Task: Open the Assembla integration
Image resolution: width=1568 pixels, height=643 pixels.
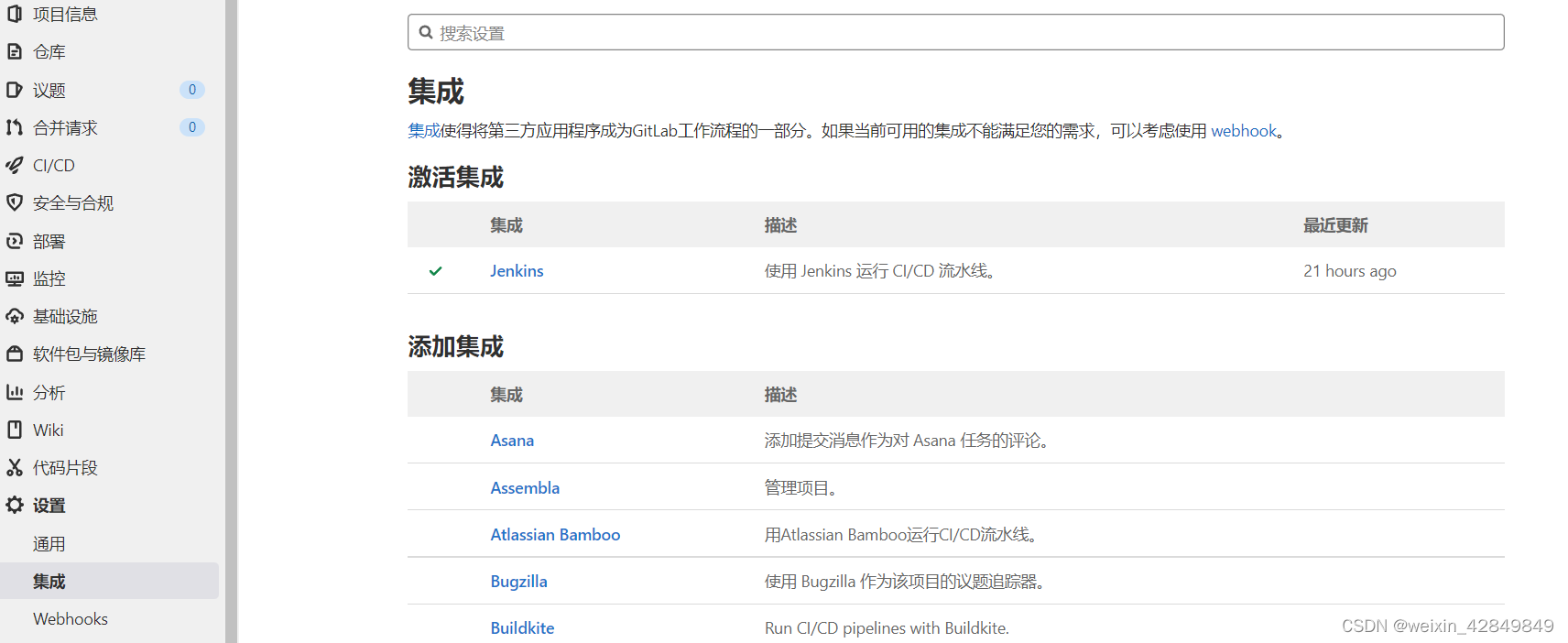Action: (525, 487)
